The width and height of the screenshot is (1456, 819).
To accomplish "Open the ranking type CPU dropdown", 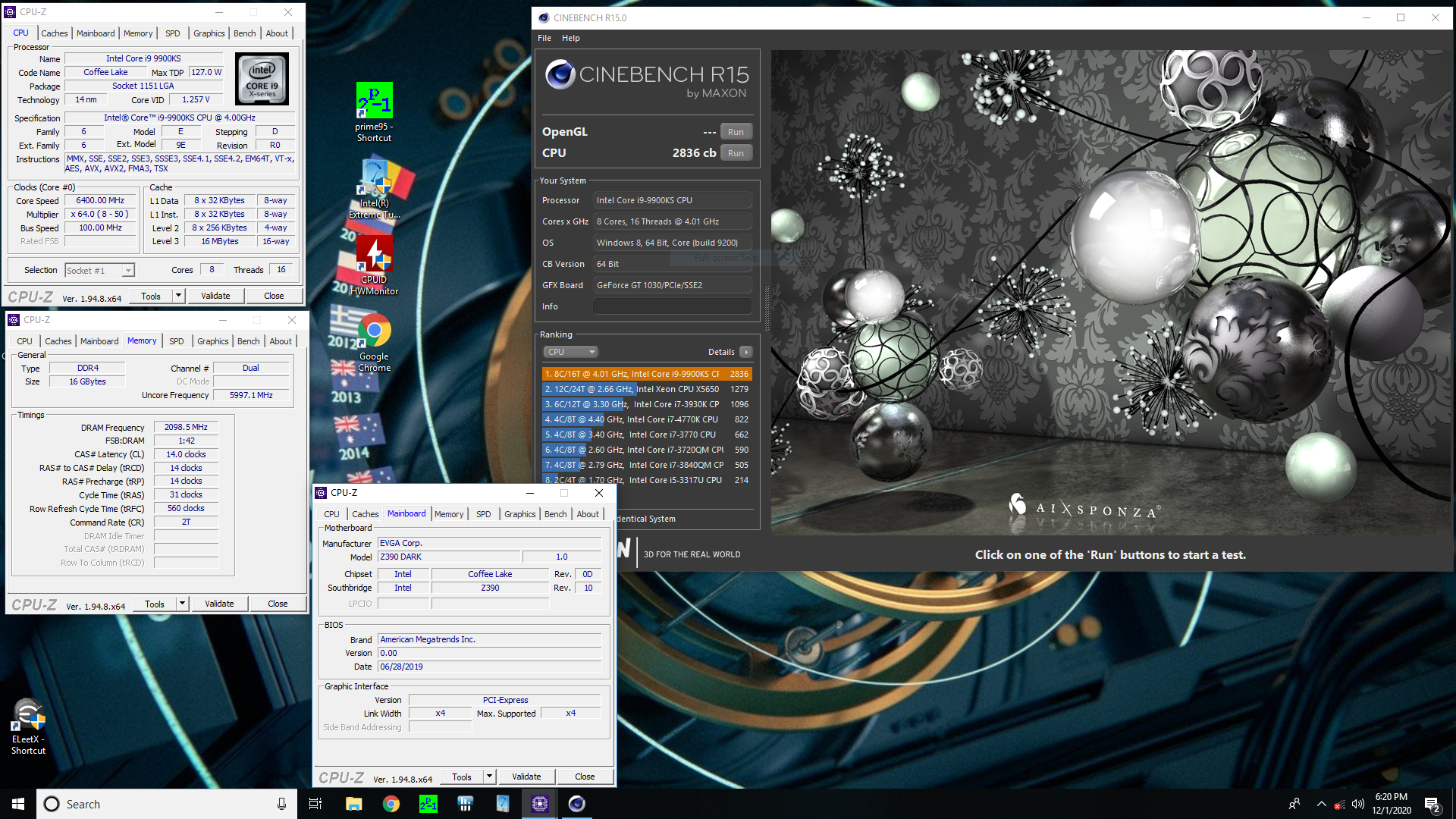I will (570, 352).
